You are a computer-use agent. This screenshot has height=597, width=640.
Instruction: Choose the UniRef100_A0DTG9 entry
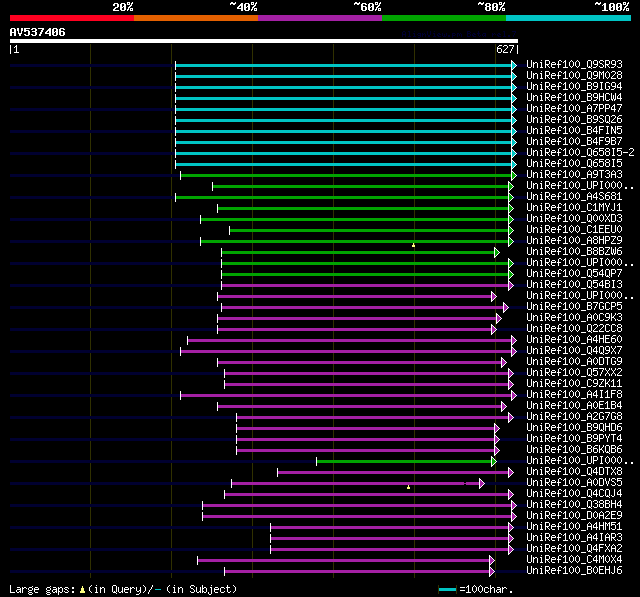pyautogui.click(x=574, y=362)
